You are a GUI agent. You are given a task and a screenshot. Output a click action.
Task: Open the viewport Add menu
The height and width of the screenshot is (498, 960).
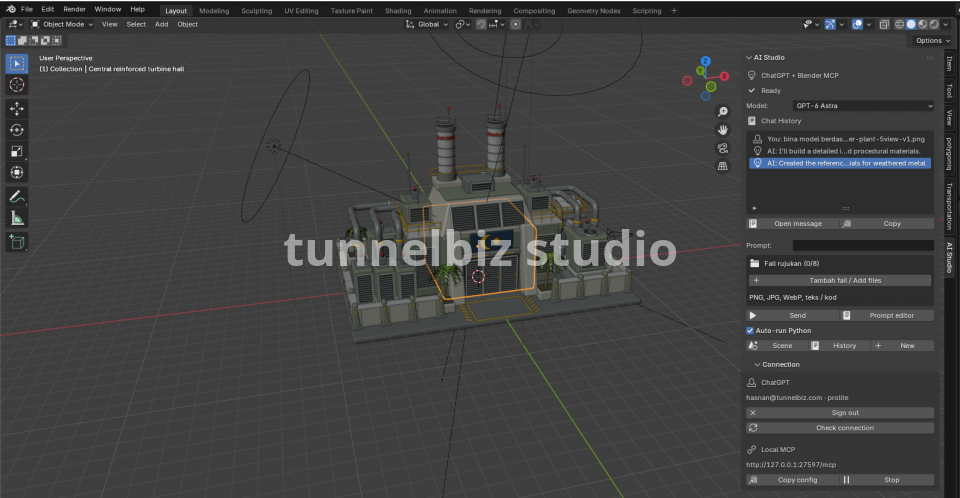point(162,25)
